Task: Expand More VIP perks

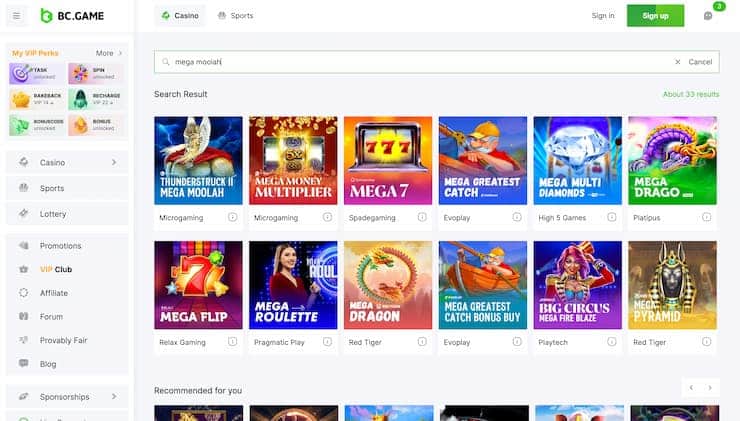Action: (x=109, y=53)
